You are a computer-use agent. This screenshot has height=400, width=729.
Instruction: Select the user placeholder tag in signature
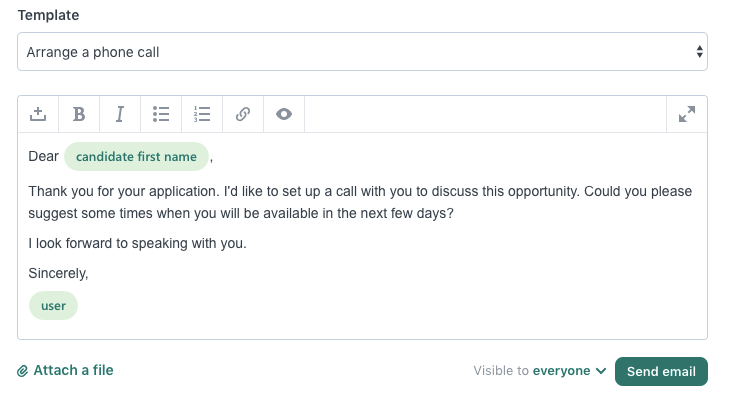(x=53, y=306)
